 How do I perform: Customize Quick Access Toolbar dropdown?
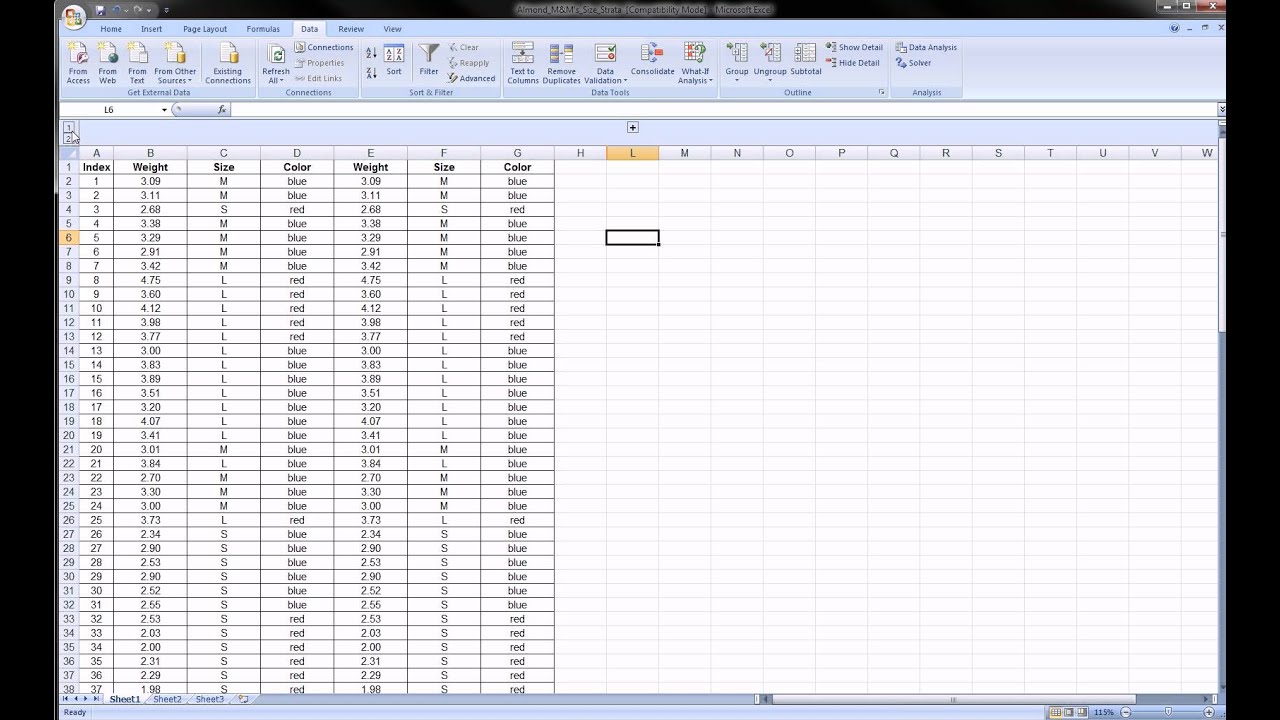tap(167, 10)
